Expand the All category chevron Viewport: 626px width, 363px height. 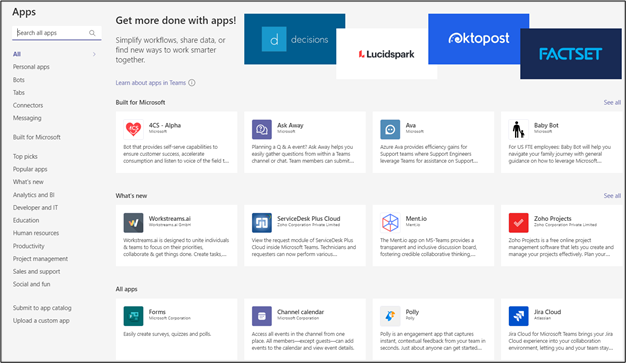coord(94,54)
